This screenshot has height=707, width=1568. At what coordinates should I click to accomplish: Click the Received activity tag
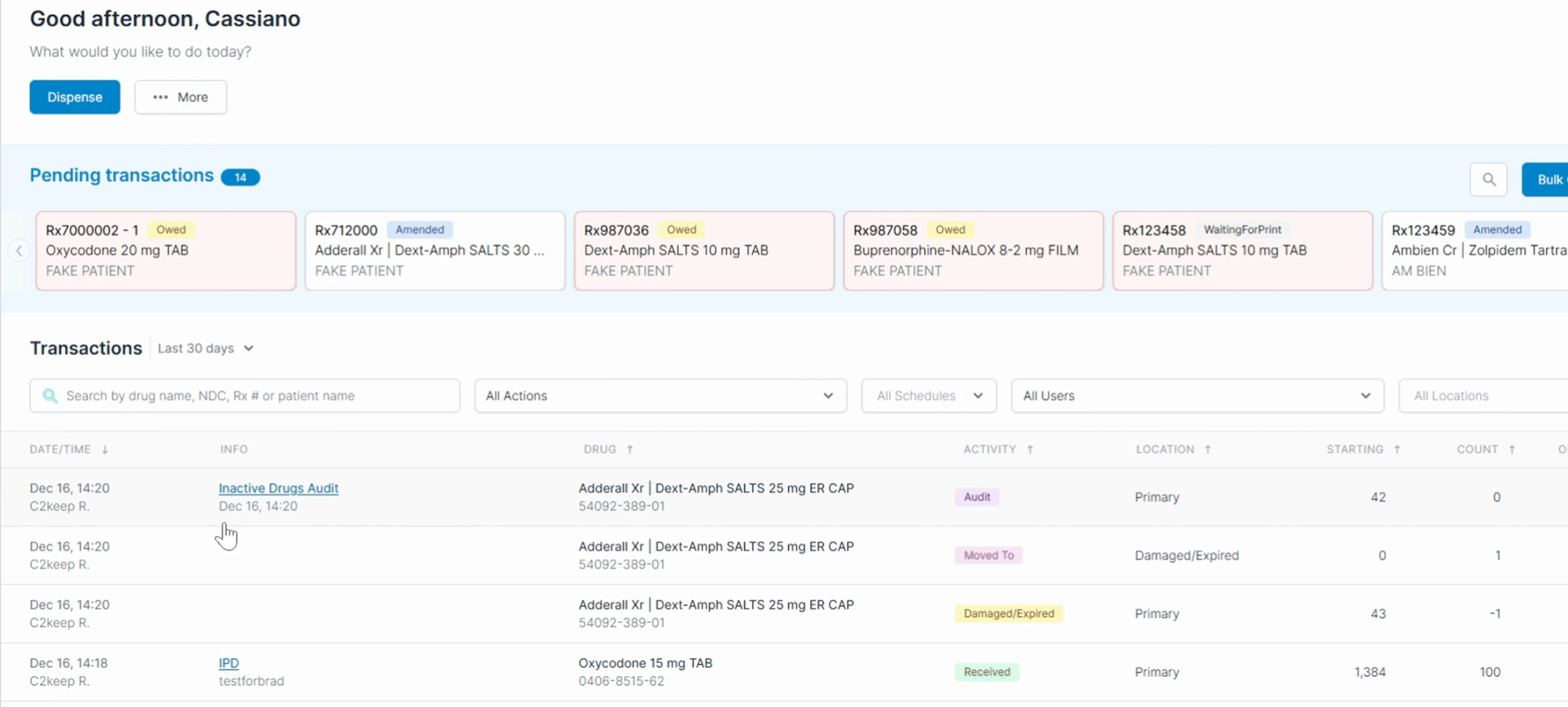pos(987,672)
